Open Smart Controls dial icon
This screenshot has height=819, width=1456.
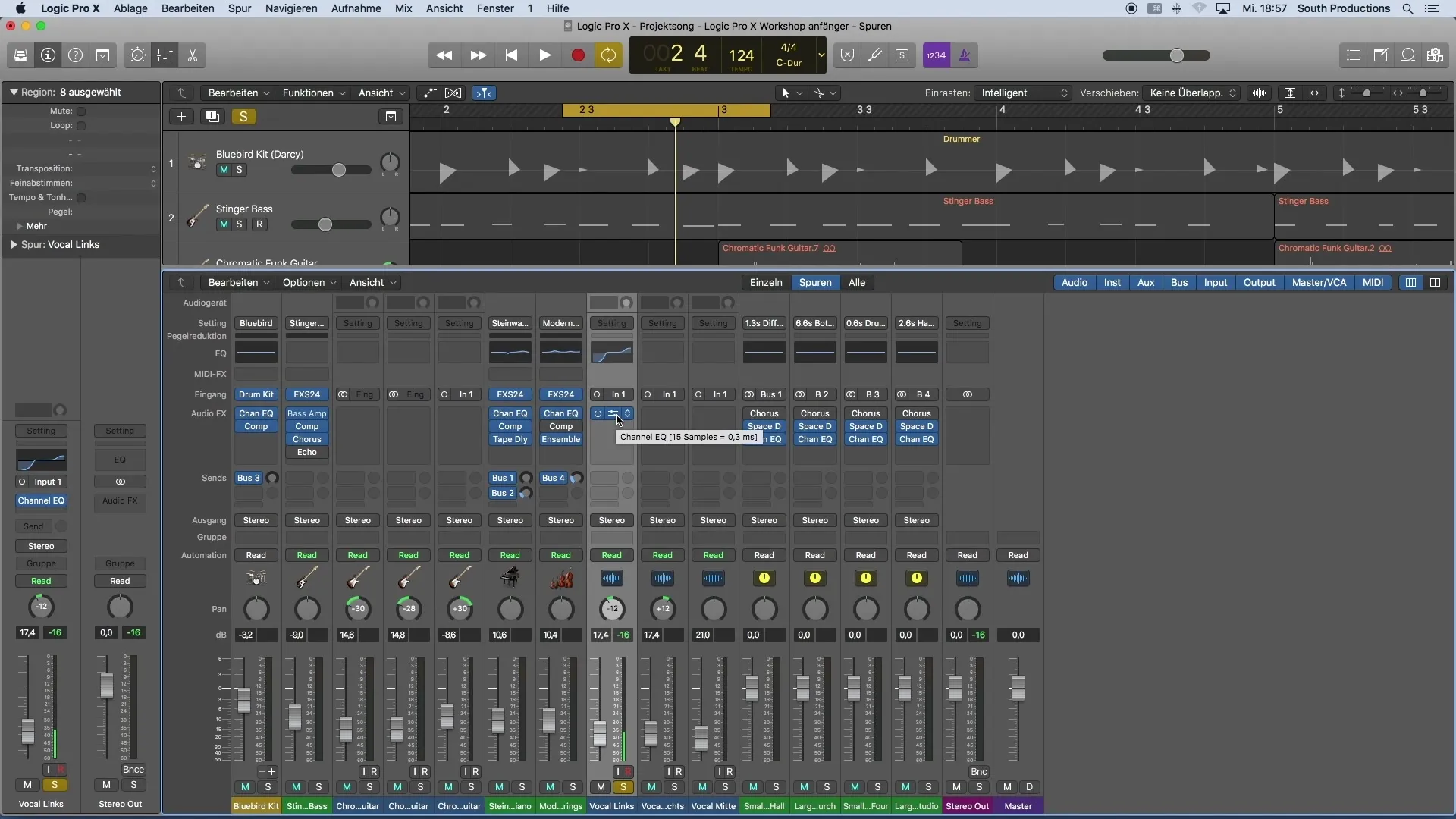click(x=137, y=55)
